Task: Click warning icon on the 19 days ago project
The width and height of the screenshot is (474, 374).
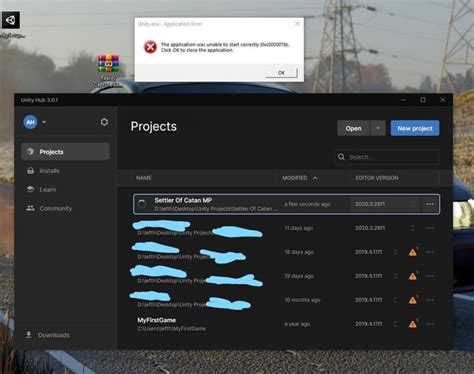Action: [x=413, y=276]
